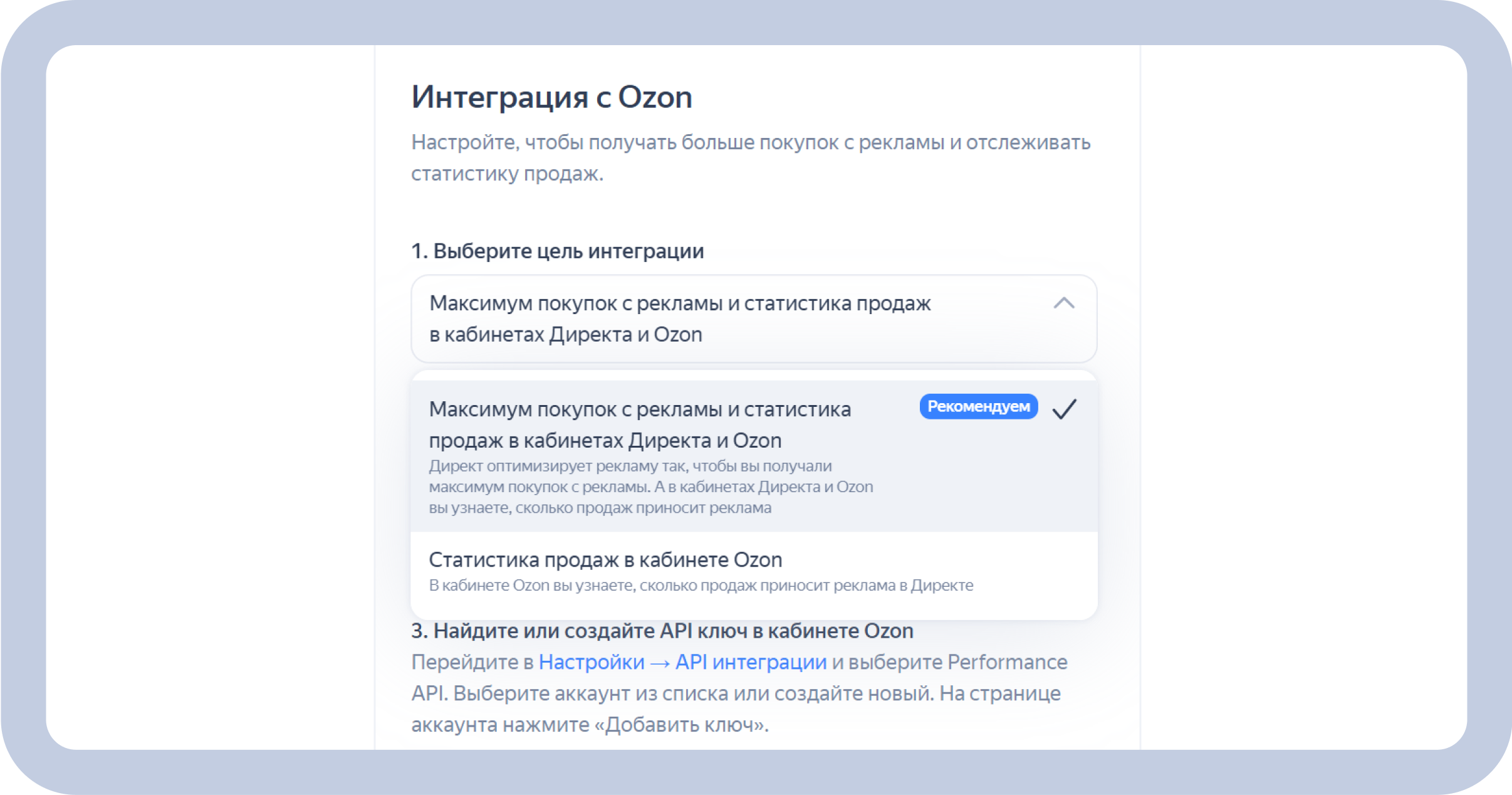Click the checkmark icon of selected option

click(1065, 409)
